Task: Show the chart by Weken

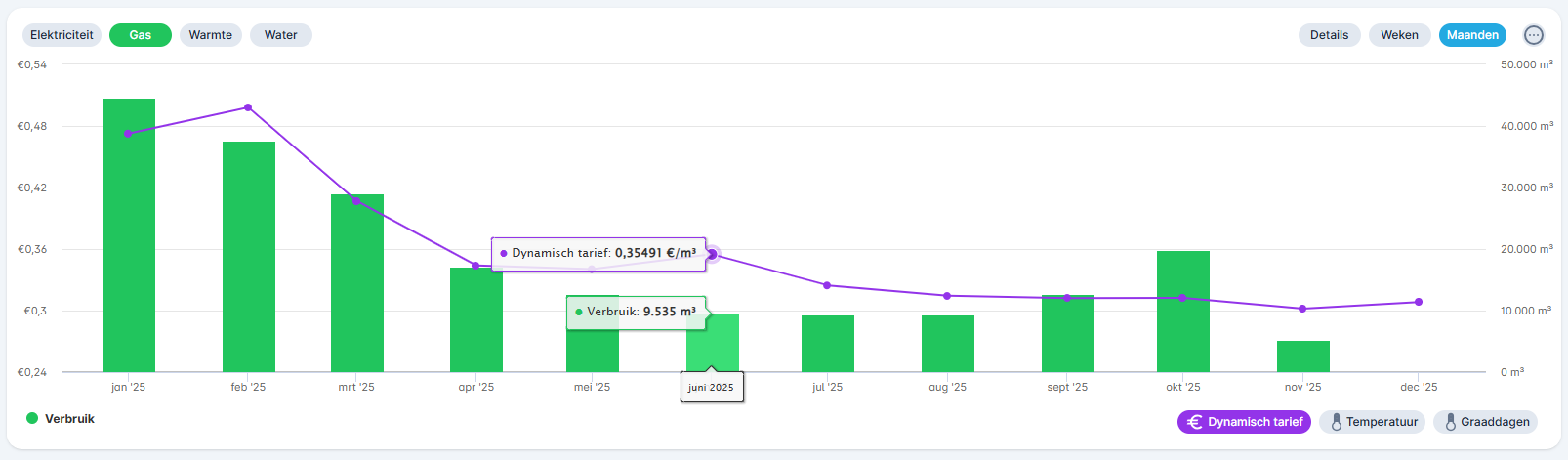Action: [1399, 35]
